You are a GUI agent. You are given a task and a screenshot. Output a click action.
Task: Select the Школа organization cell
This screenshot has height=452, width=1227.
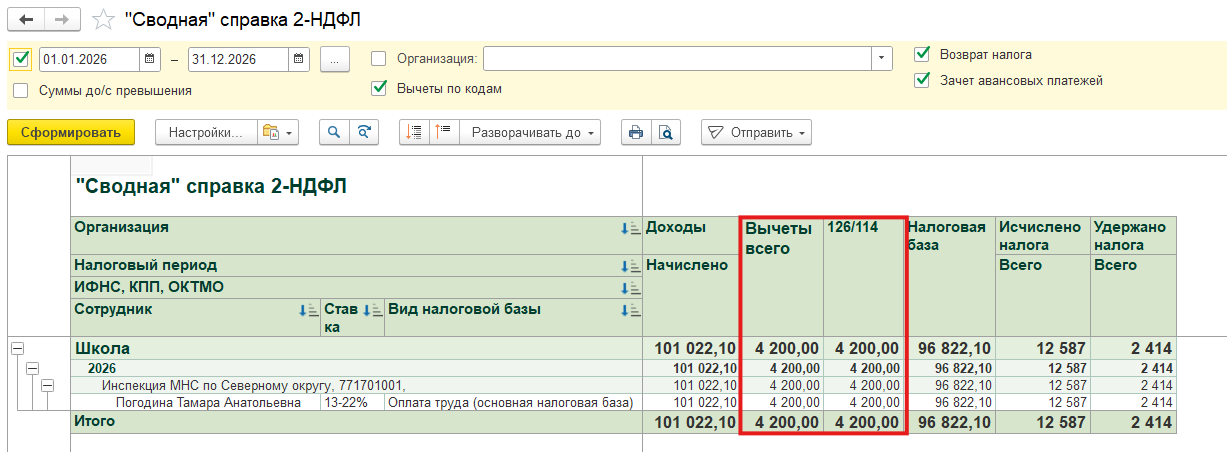pyautogui.click(x=357, y=349)
